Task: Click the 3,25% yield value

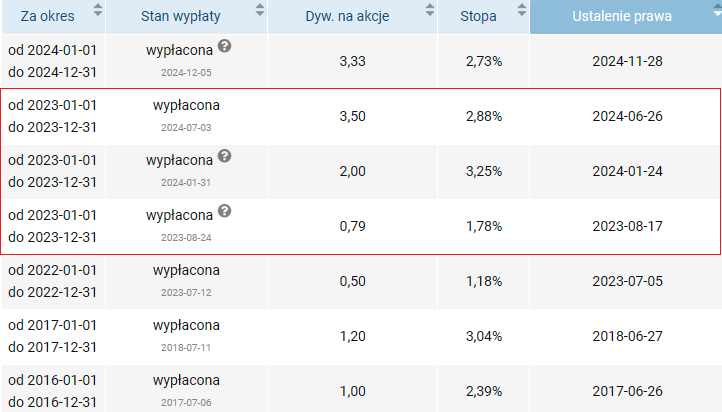Action: (x=483, y=171)
